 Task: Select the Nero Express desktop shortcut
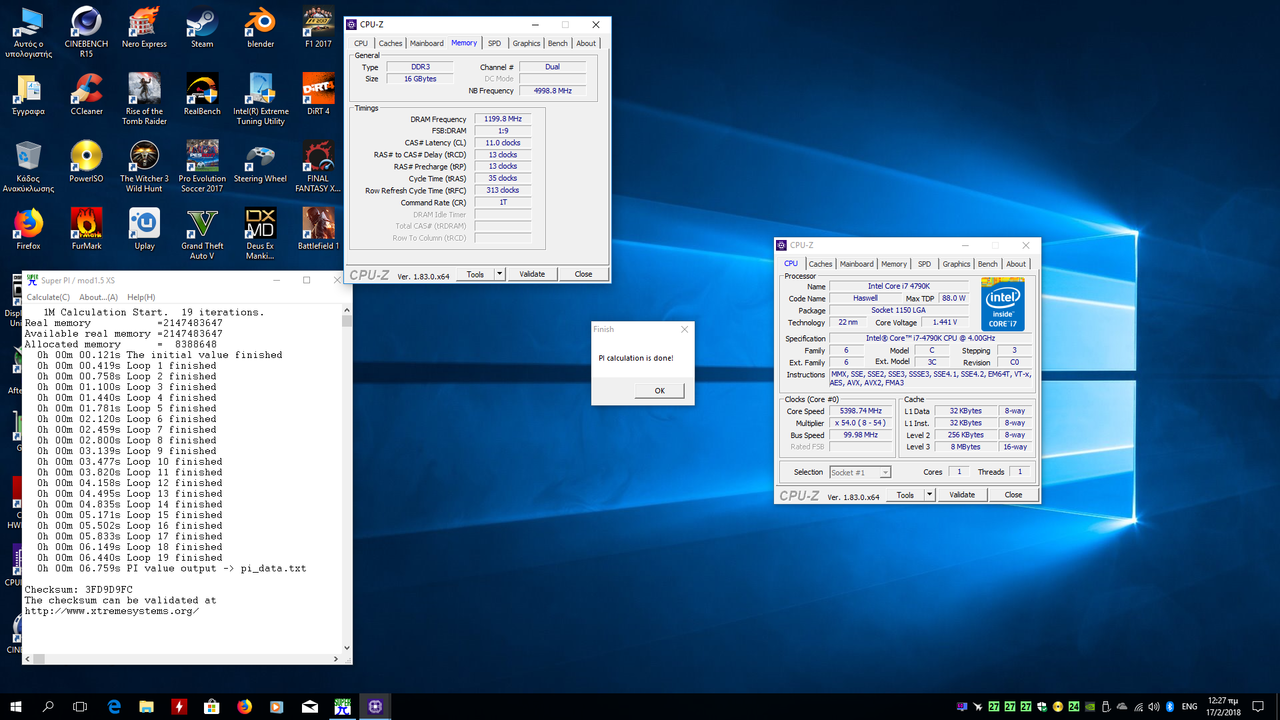pos(144,27)
